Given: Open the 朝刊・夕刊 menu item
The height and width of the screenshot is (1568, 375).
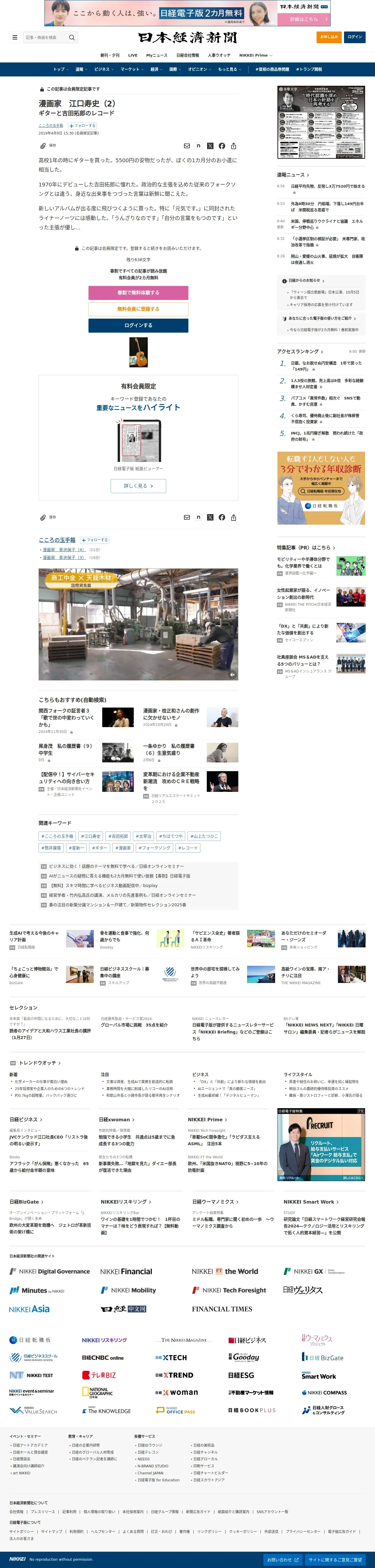Looking at the screenshot, I should coord(110,55).
